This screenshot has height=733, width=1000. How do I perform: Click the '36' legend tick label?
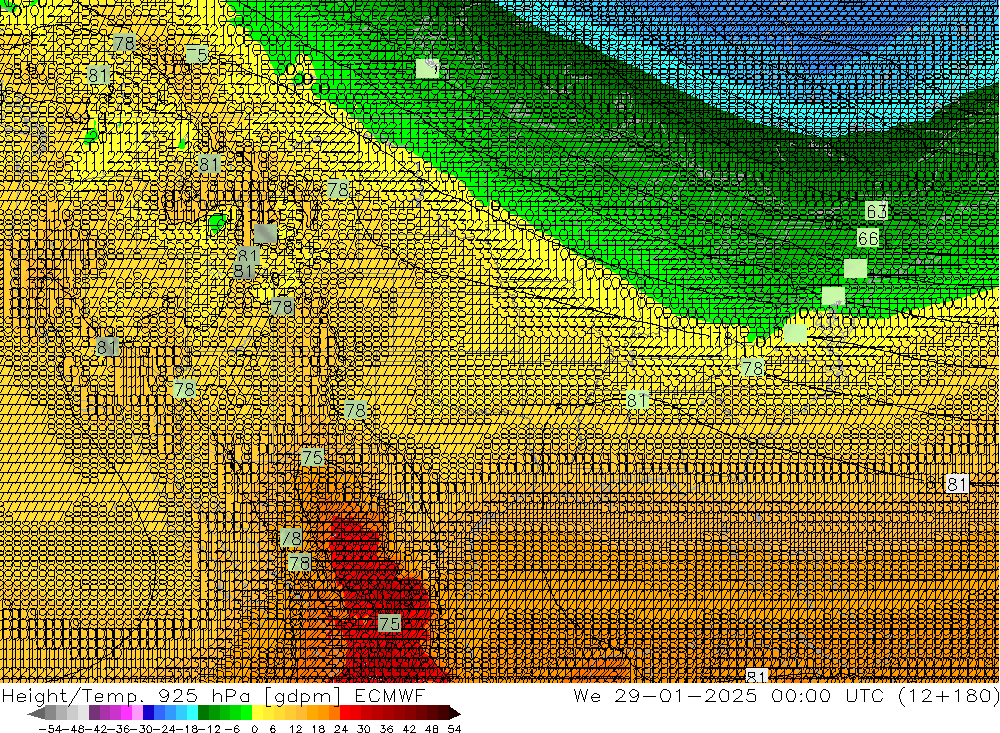point(386,729)
